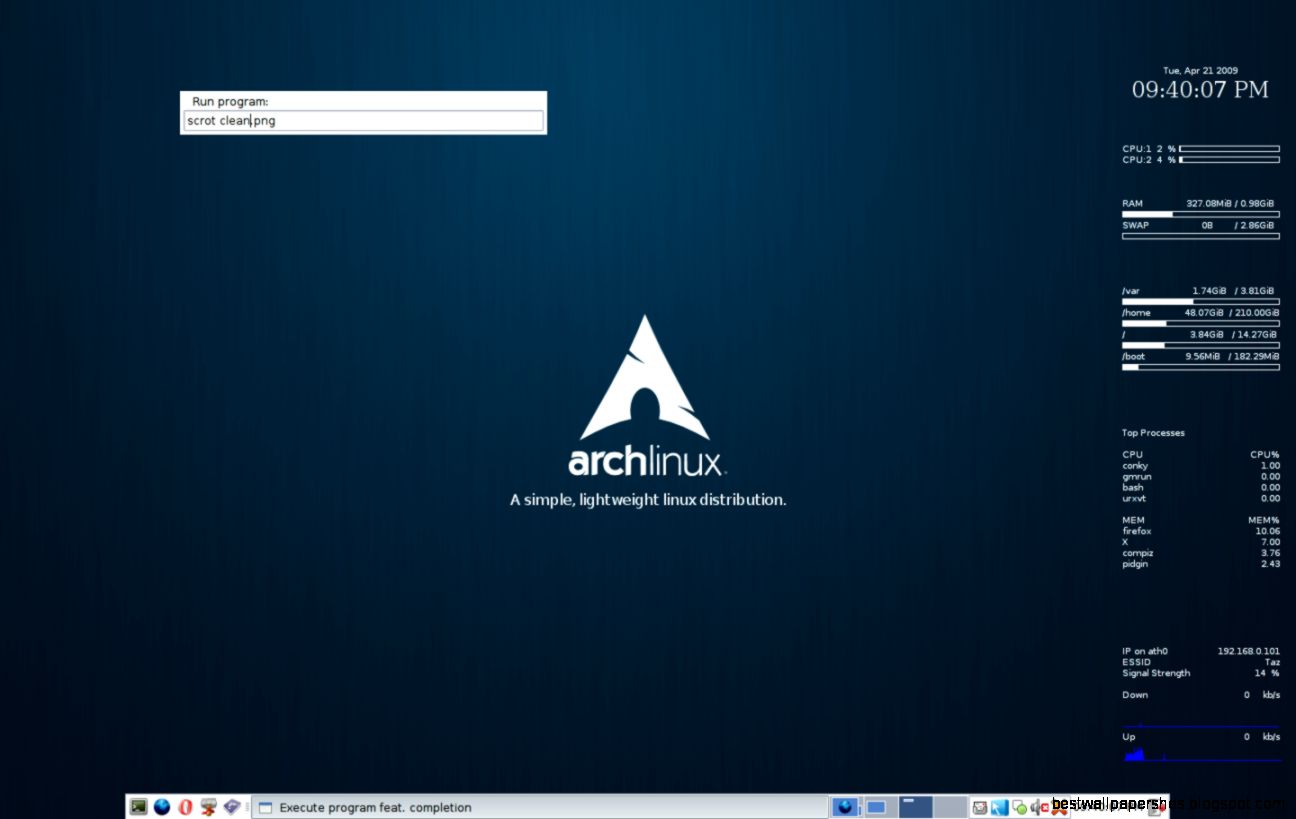The width and height of the screenshot is (1296, 819).
Task: Switch to the empty fourth workspace
Action: coord(951,807)
